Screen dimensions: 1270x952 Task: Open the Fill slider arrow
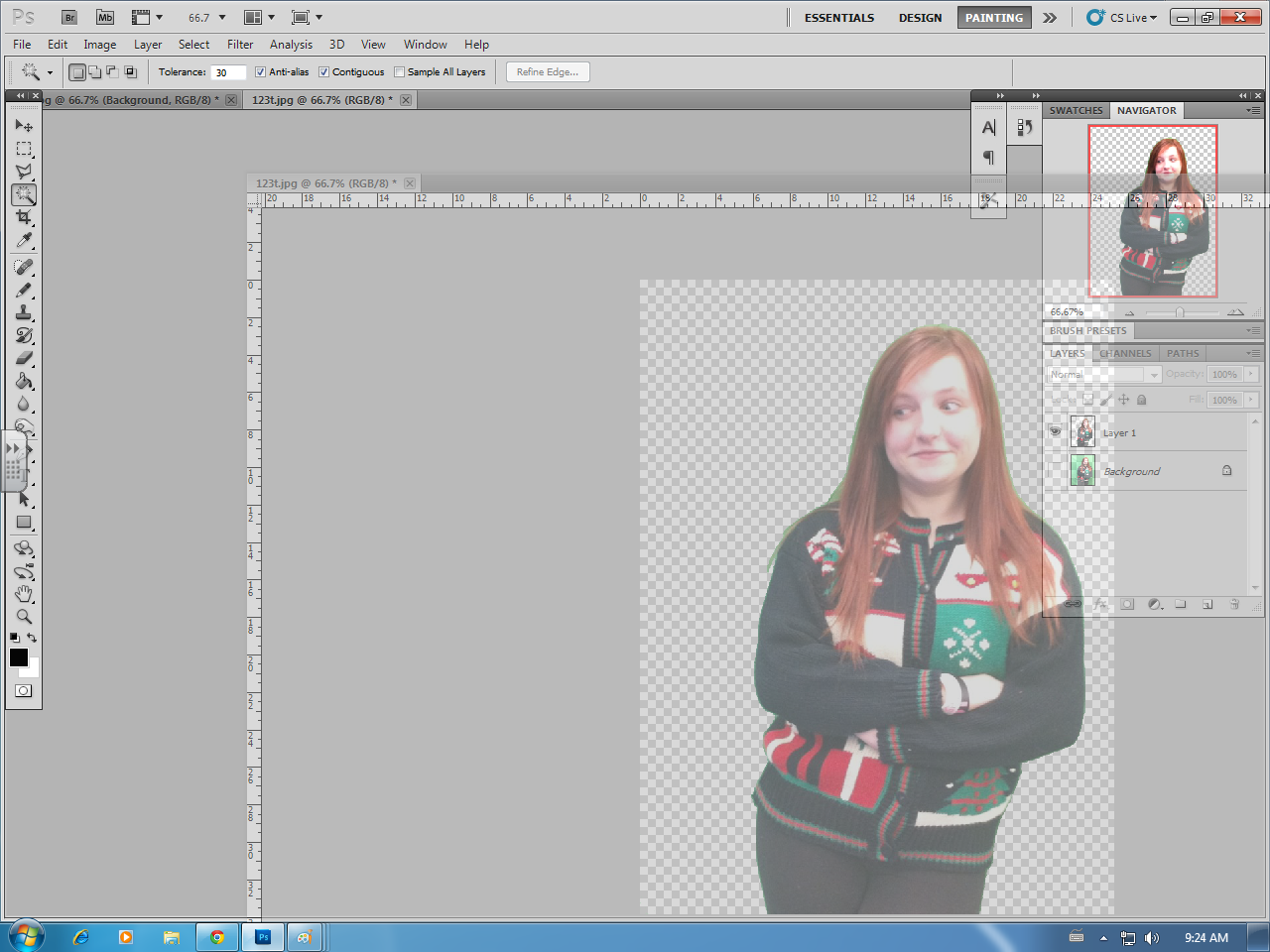pos(1251,400)
